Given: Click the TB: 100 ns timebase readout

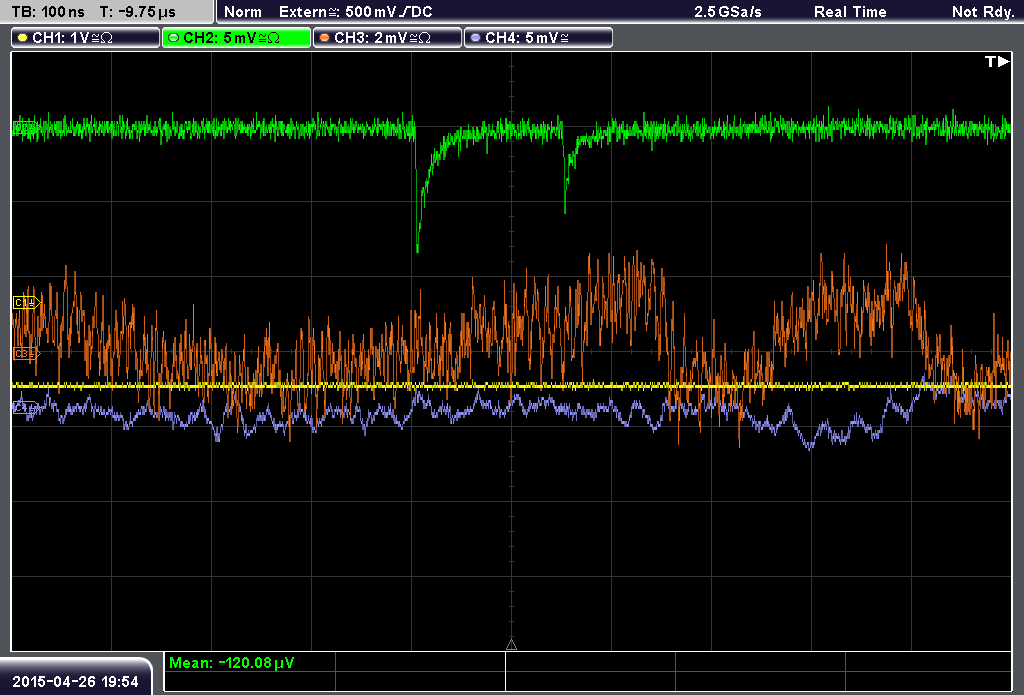Looking at the screenshot, I should 48,12.
